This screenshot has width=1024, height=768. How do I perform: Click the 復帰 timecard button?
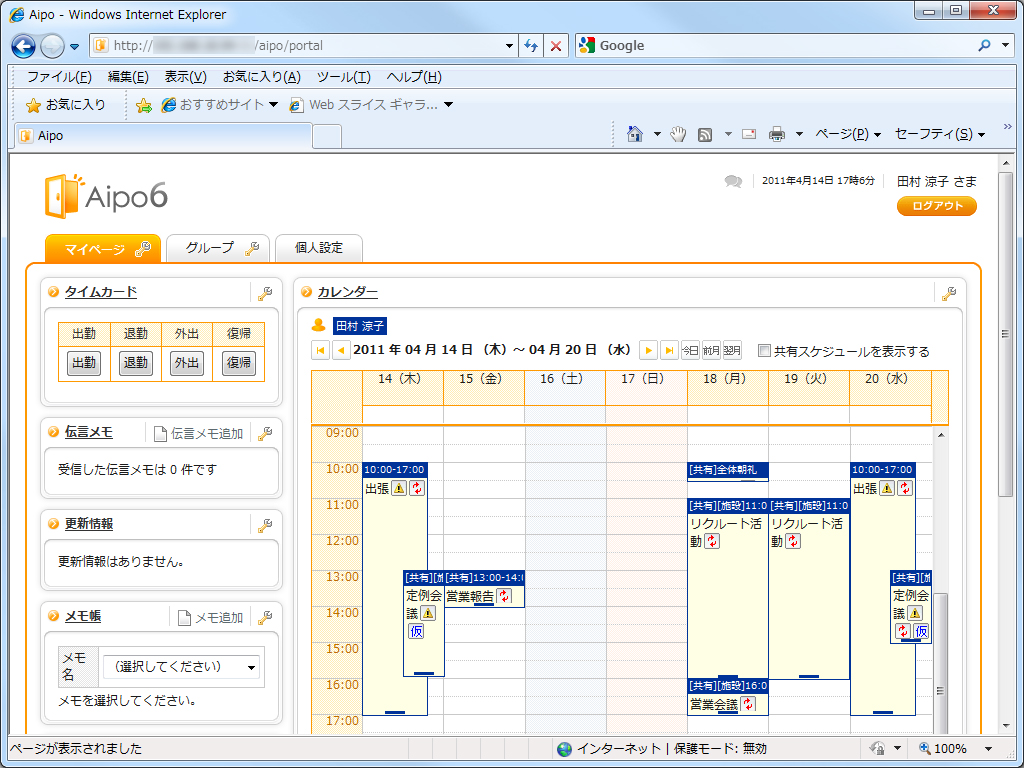[238, 363]
